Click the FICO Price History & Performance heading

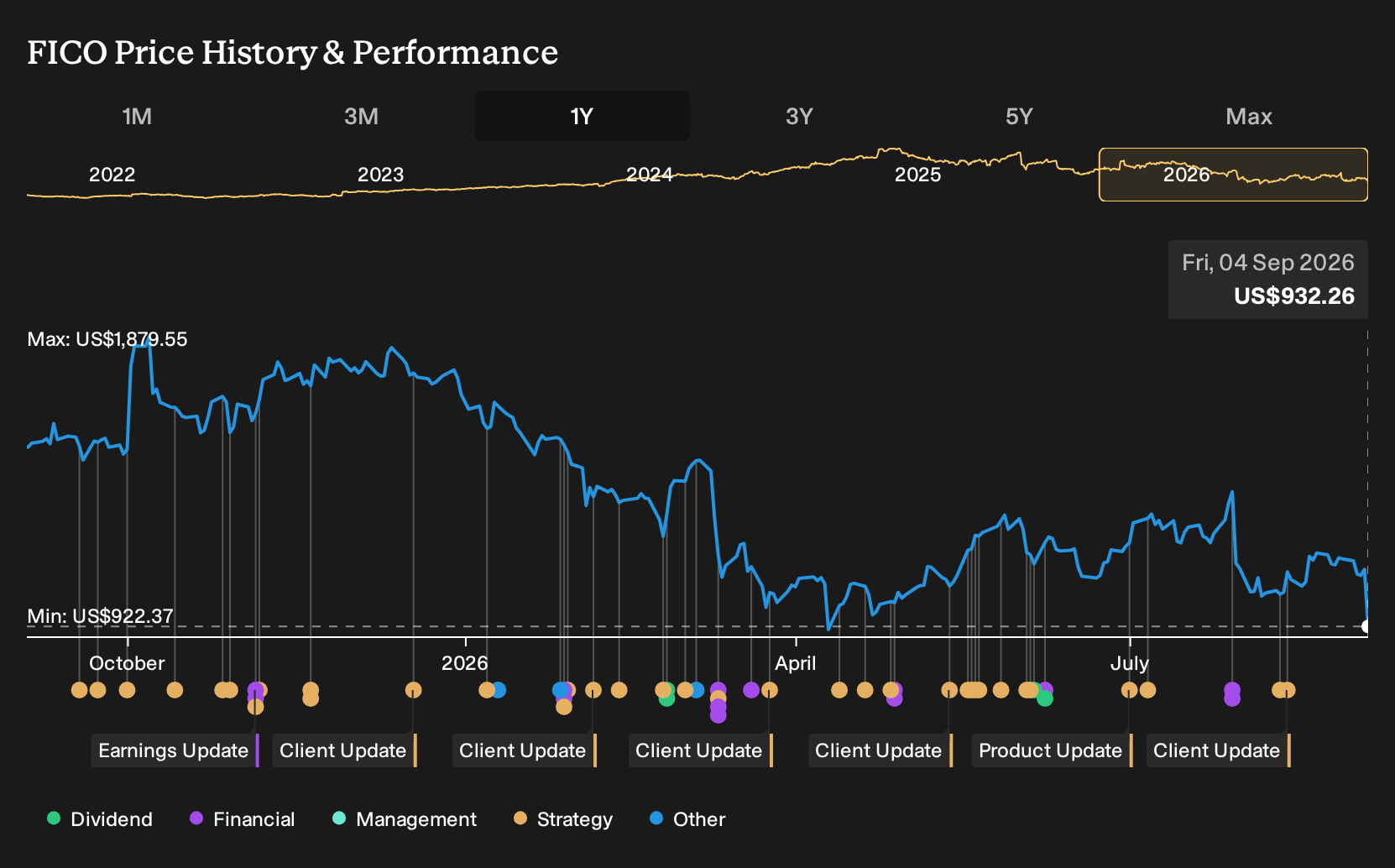[x=292, y=52]
